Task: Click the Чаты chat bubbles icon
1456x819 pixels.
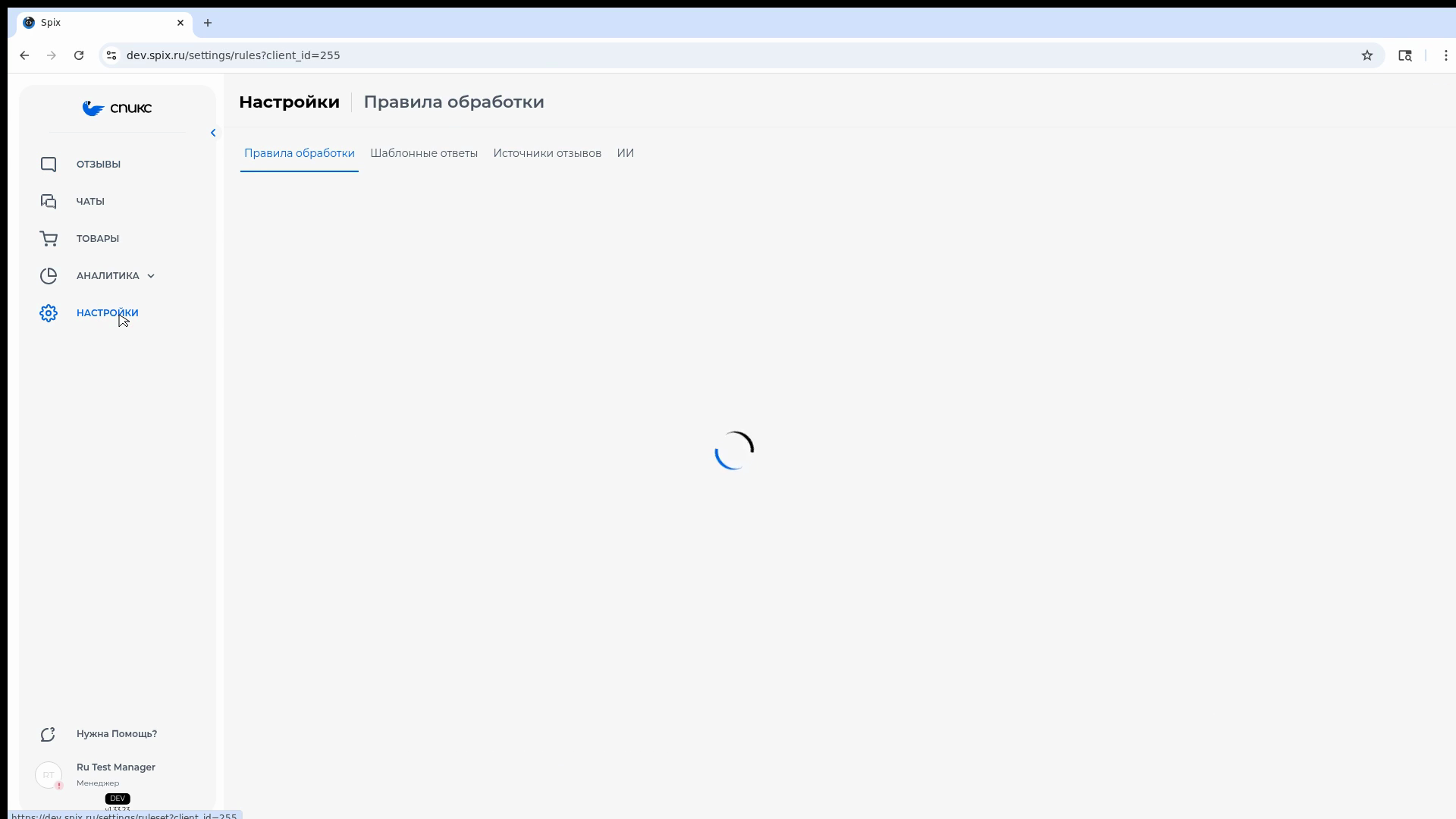Action: coord(49,202)
